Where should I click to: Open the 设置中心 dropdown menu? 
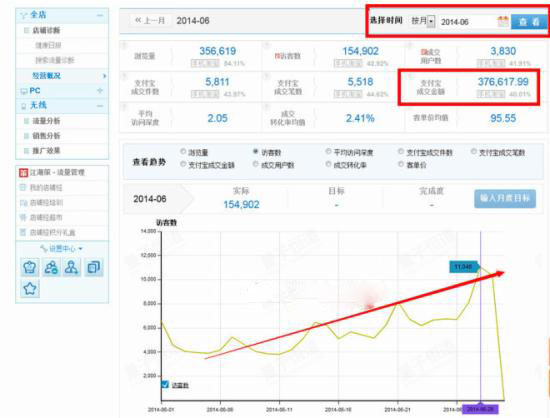pyautogui.click(x=62, y=249)
